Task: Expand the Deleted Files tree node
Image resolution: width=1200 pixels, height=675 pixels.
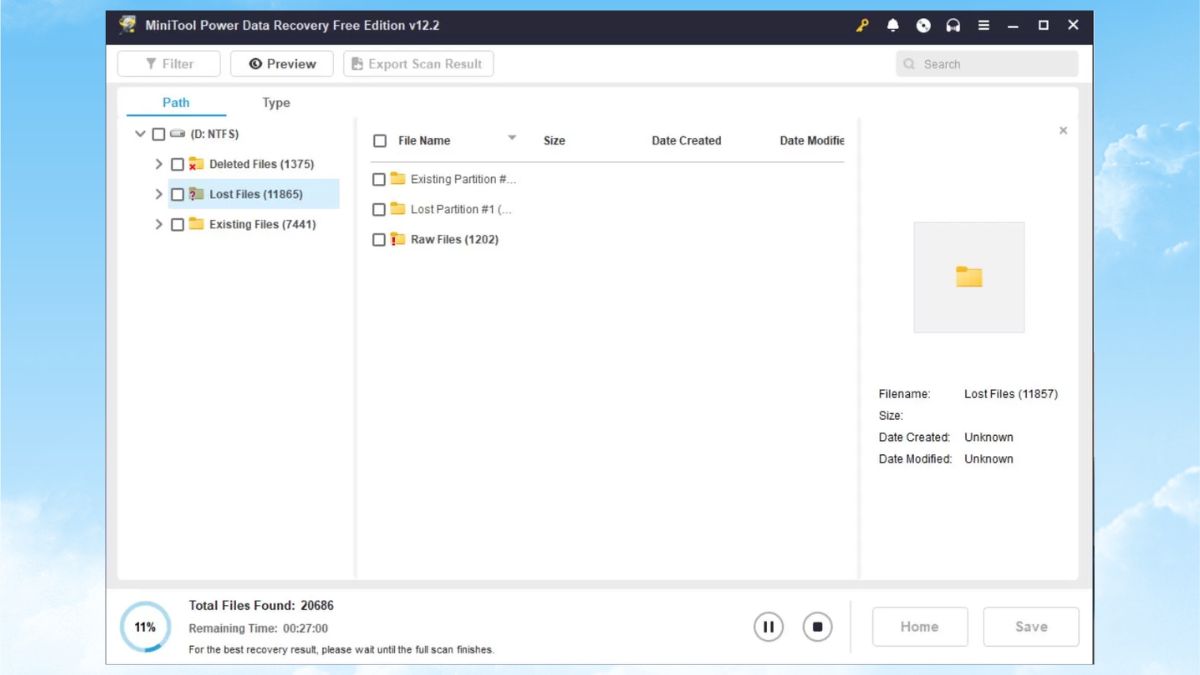Action: [x=158, y=164]
